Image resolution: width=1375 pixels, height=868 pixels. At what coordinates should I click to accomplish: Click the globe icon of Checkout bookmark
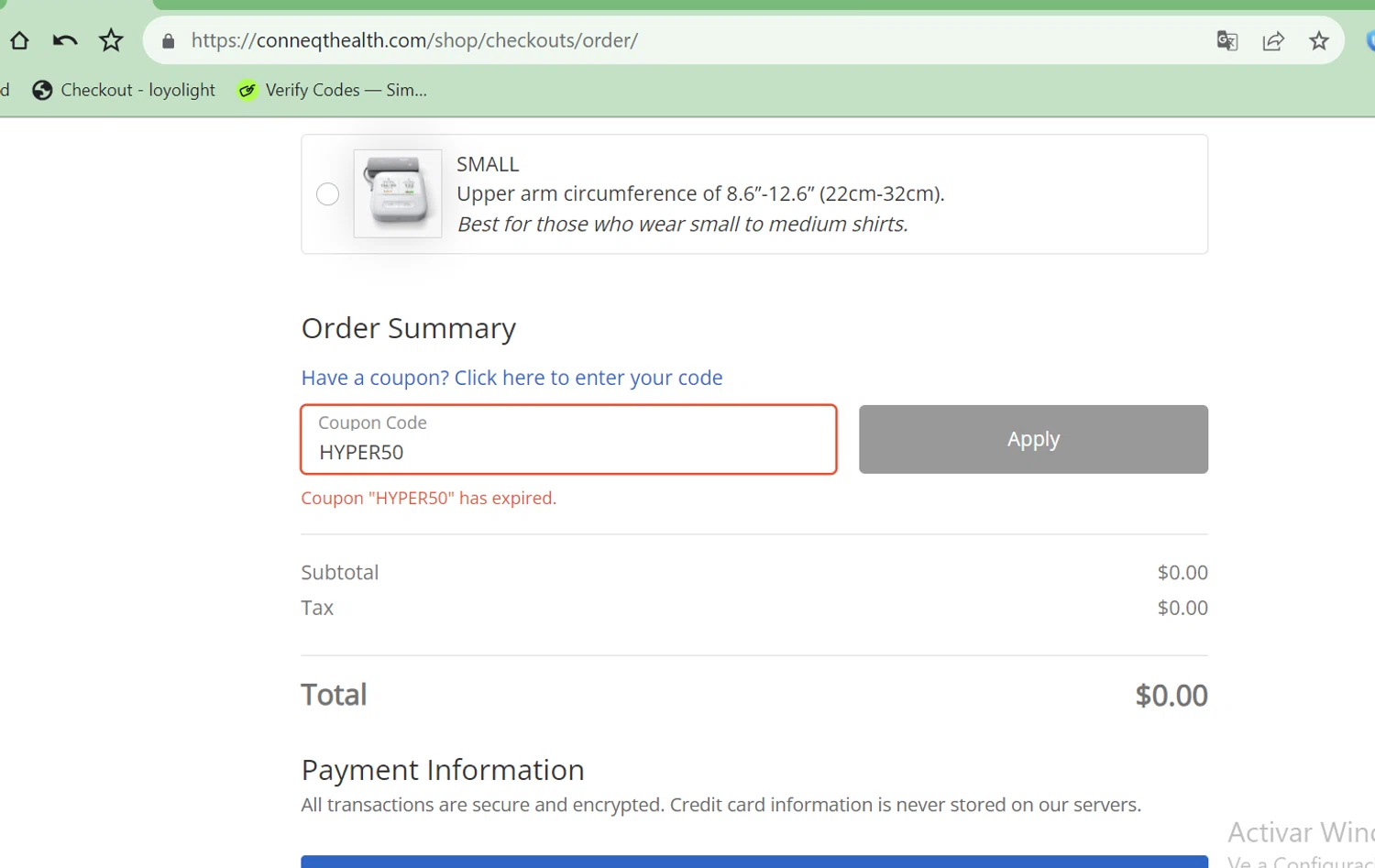pos(42,90)
